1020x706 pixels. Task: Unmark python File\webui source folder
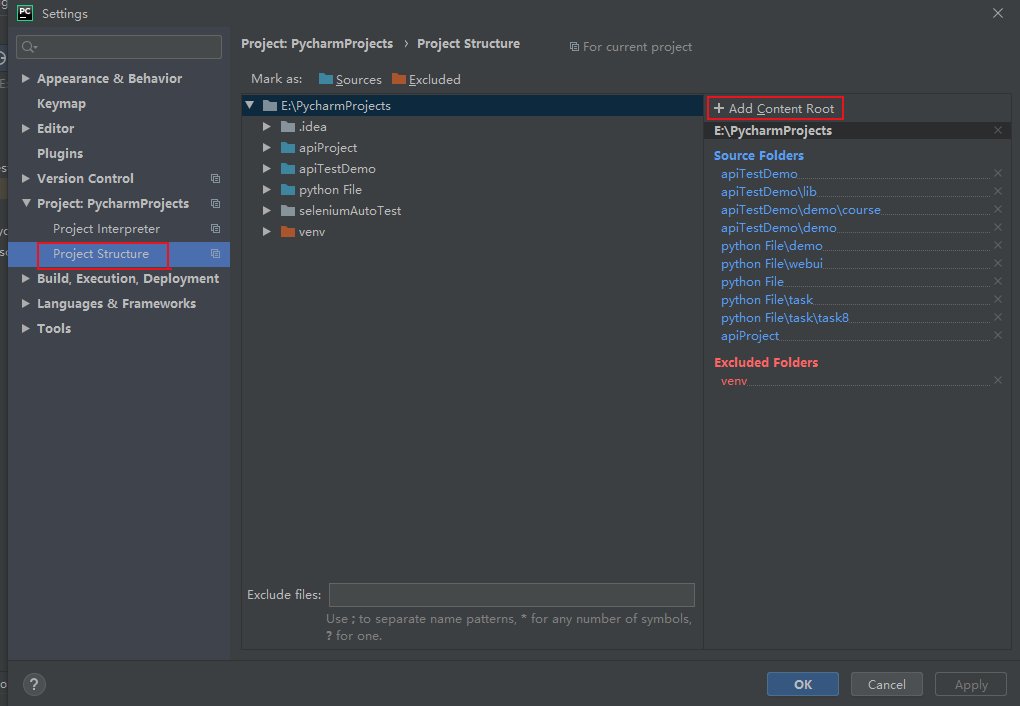[x=997, y=264]
